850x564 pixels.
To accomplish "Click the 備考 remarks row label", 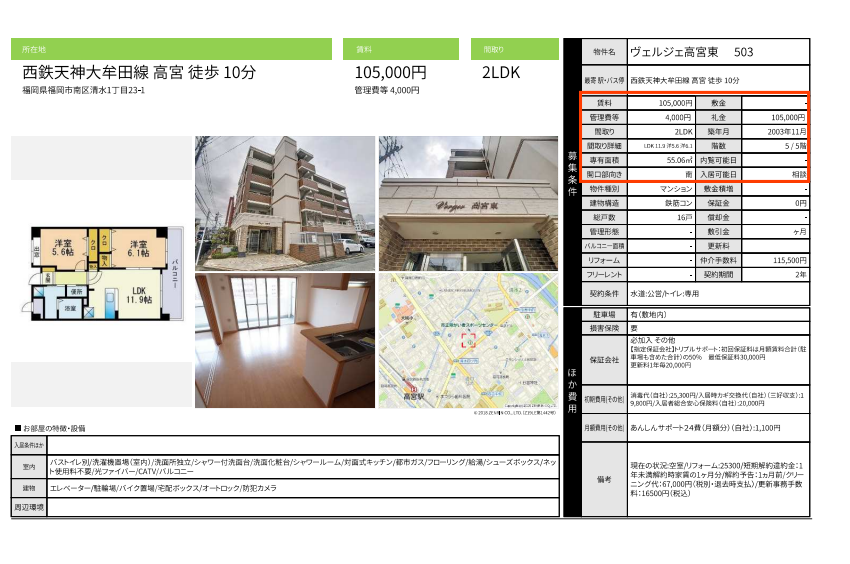I will [604, 480].
